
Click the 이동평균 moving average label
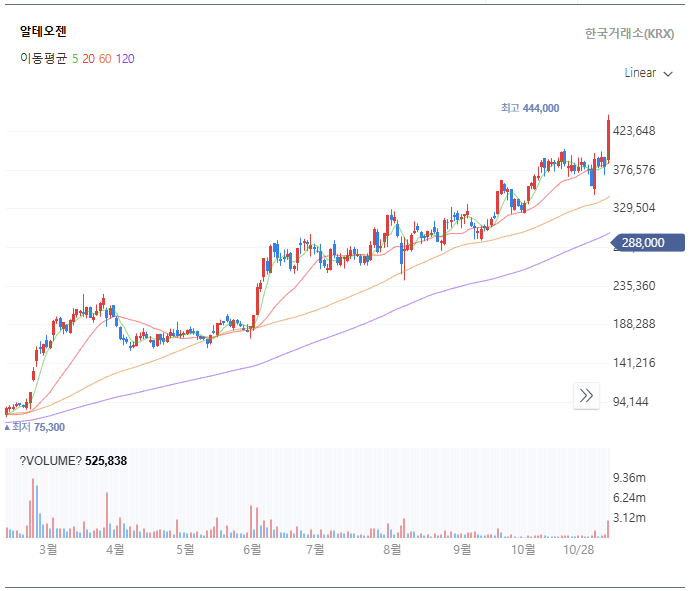(43, 59)
